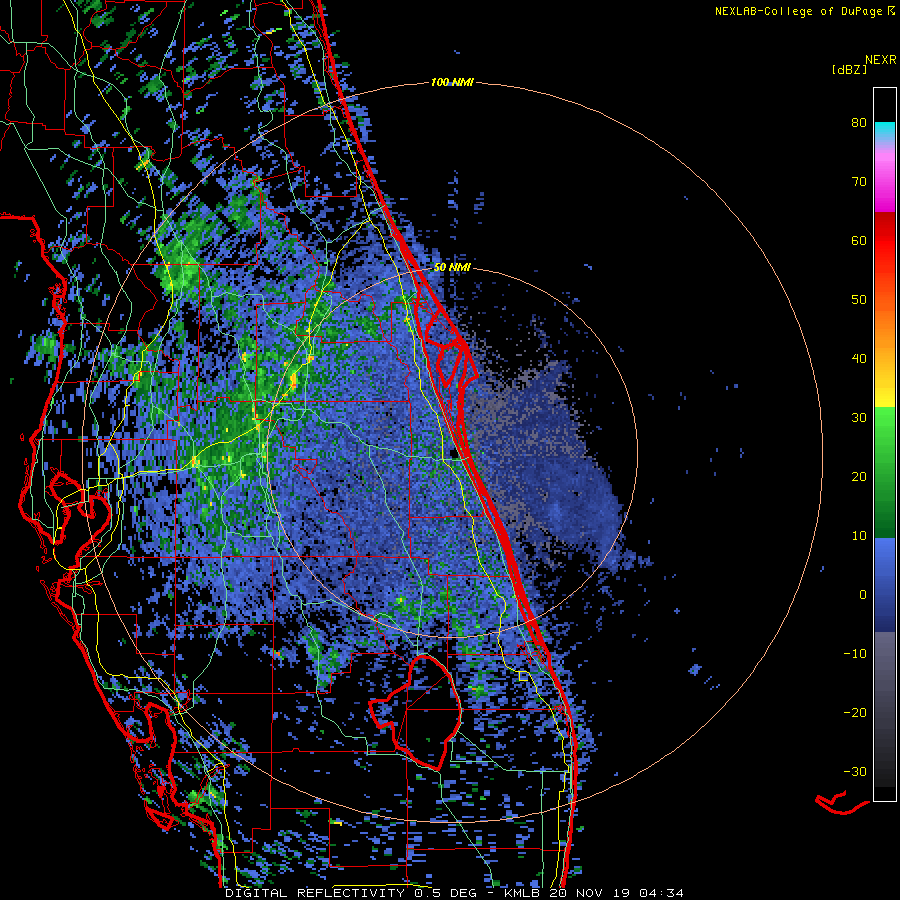Click the green band of the reflectivity color bar
900x900 pixels.
pos(885,472)
